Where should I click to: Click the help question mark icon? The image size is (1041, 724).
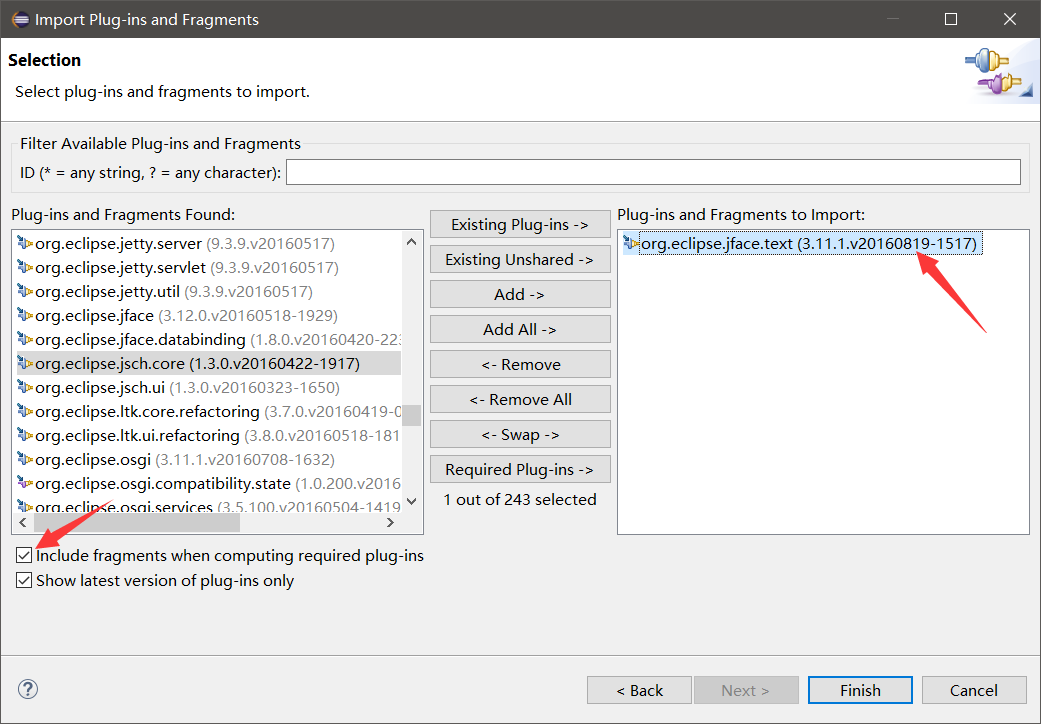pyautogui.click(x=28, y=689)
